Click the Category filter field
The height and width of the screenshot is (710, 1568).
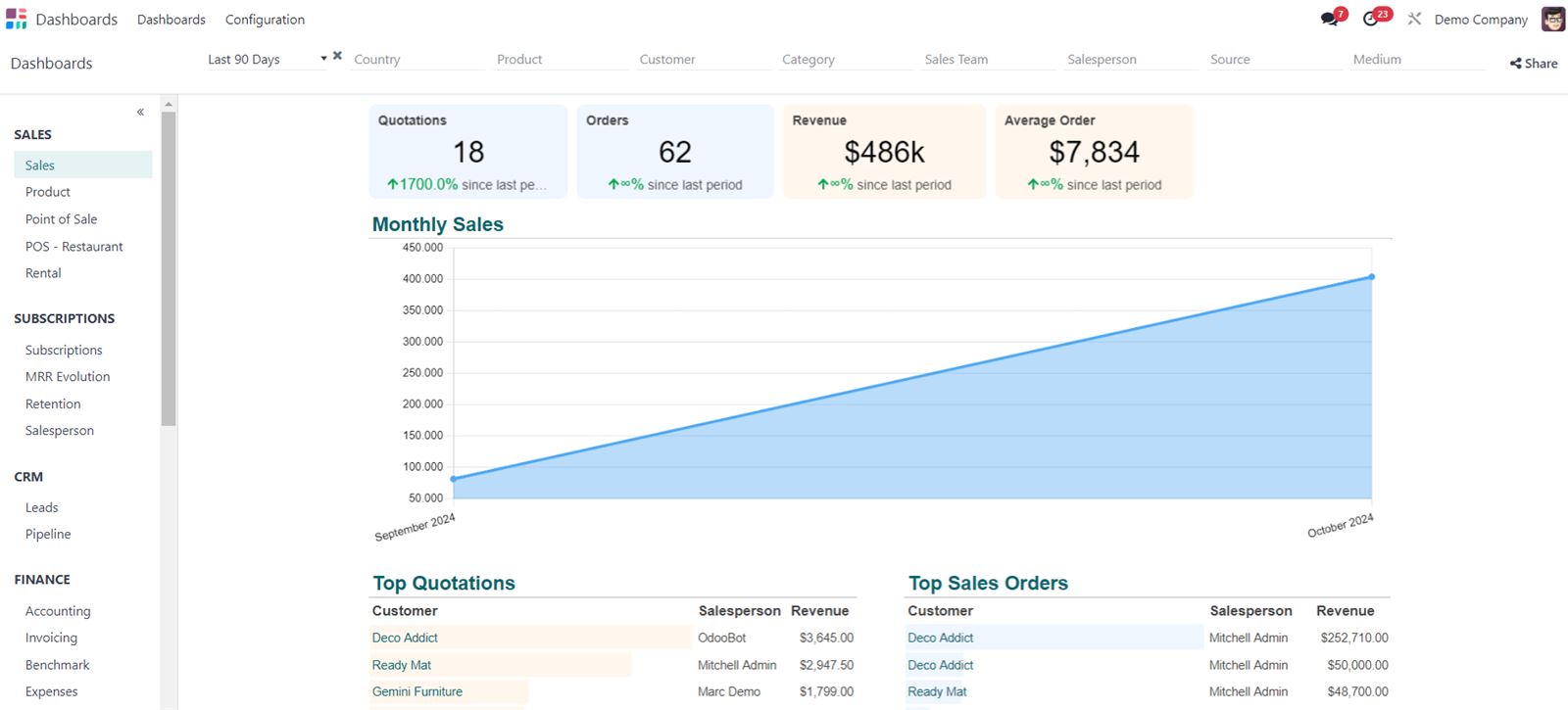tap(847, 60)
